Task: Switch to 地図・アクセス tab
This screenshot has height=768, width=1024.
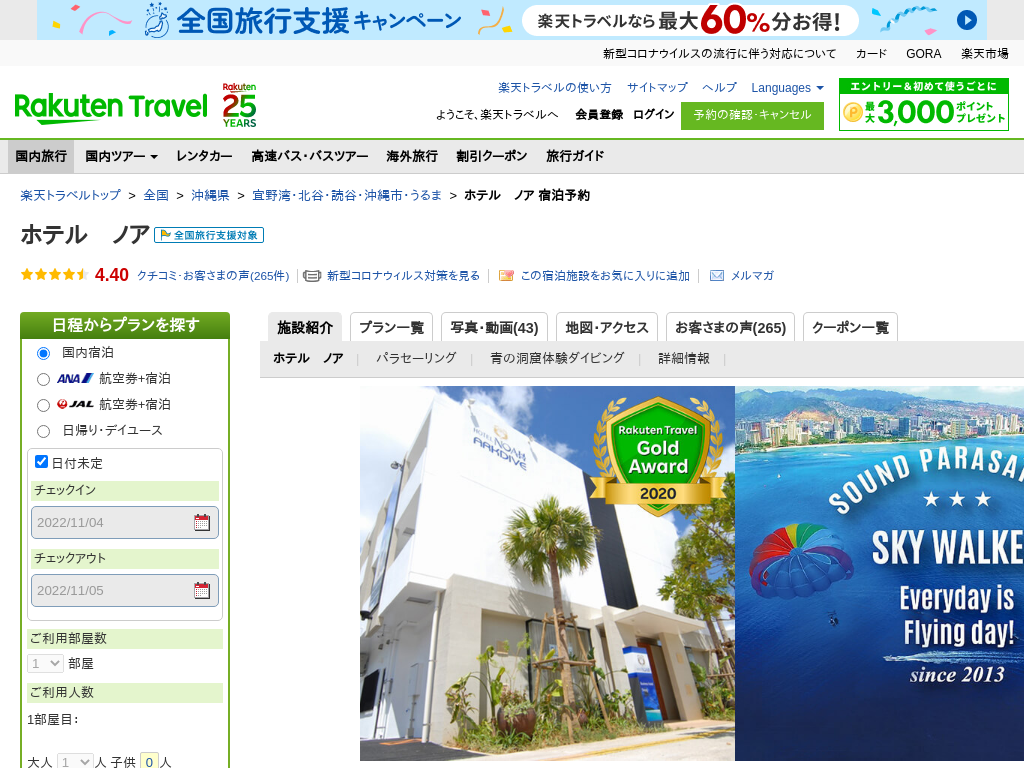Action: 607,327
